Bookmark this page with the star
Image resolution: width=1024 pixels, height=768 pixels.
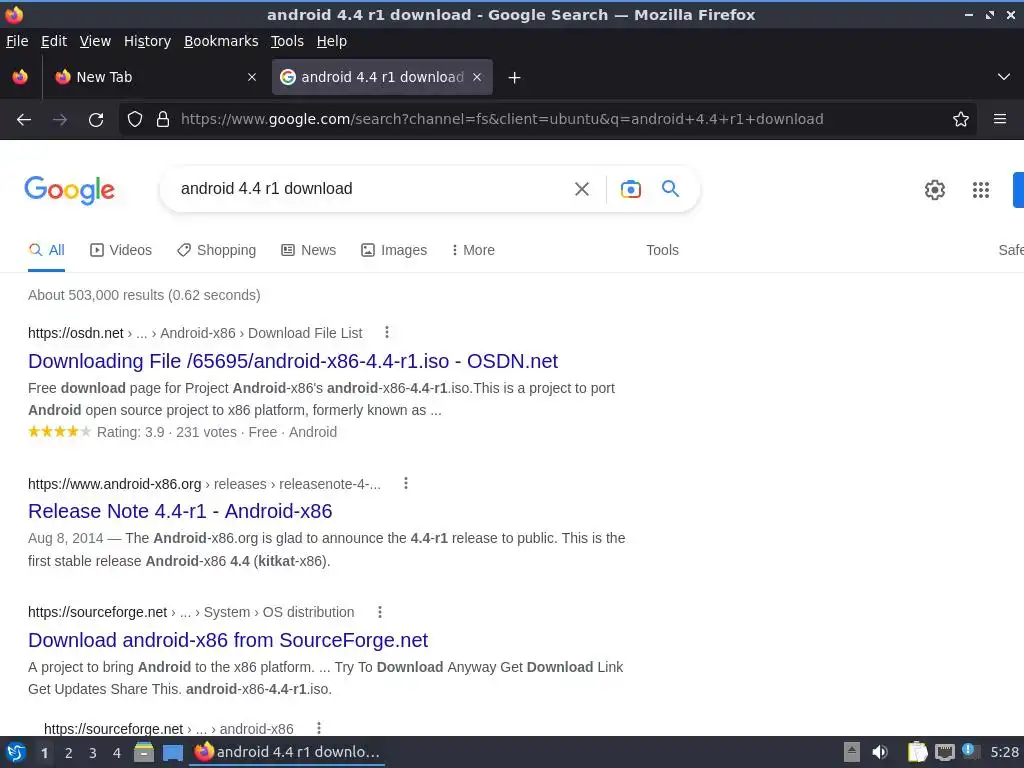(961, 119)
